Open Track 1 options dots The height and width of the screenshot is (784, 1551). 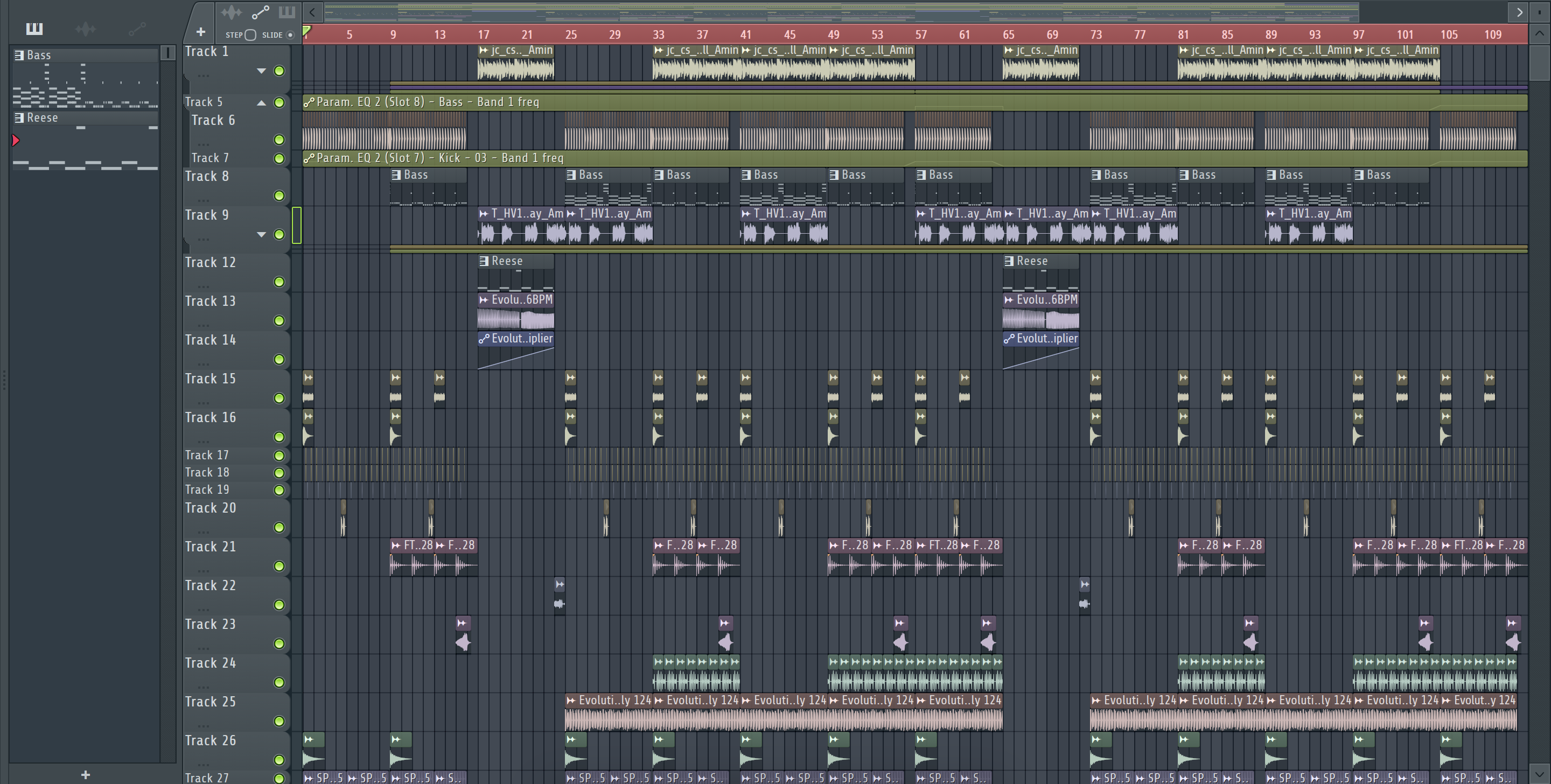click(204, 76)
